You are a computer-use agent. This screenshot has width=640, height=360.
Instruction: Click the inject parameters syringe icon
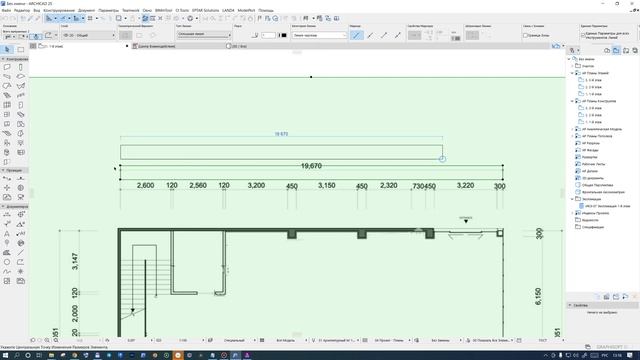(38, 18)
